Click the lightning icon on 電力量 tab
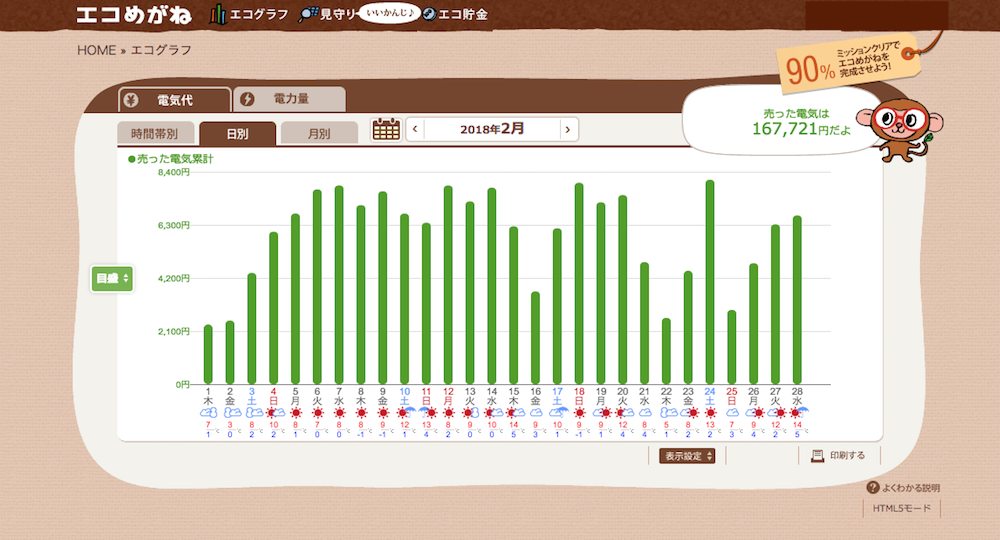Viewport: 1000px width, 540px height. 247,99
